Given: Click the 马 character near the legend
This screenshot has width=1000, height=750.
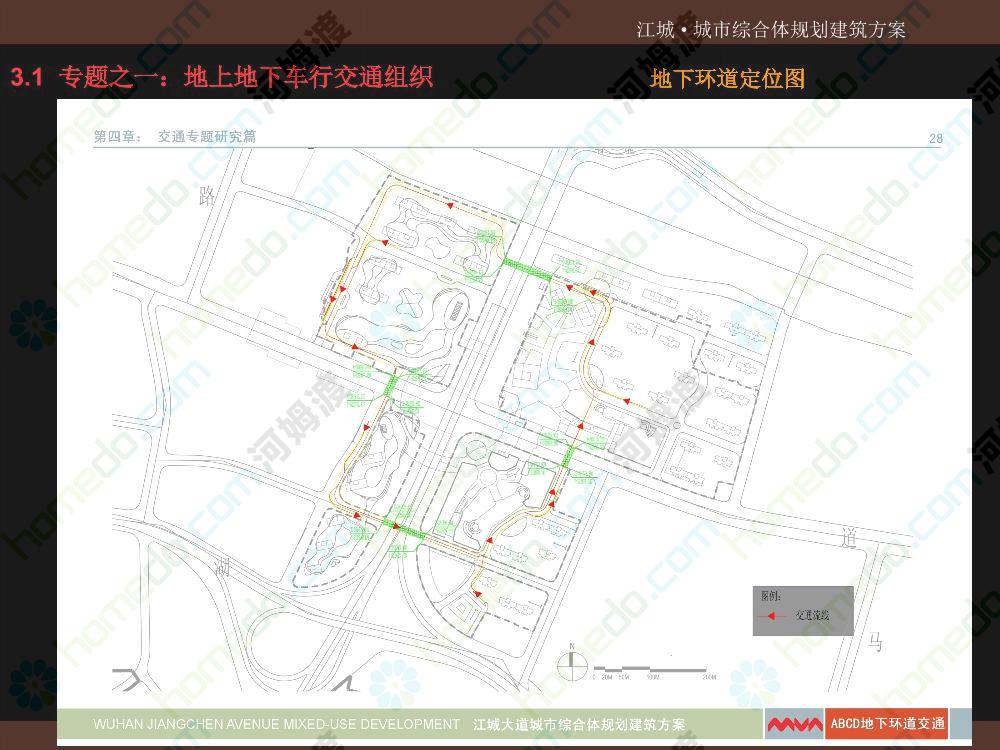Looking at the screenshot, I should 874,642.
